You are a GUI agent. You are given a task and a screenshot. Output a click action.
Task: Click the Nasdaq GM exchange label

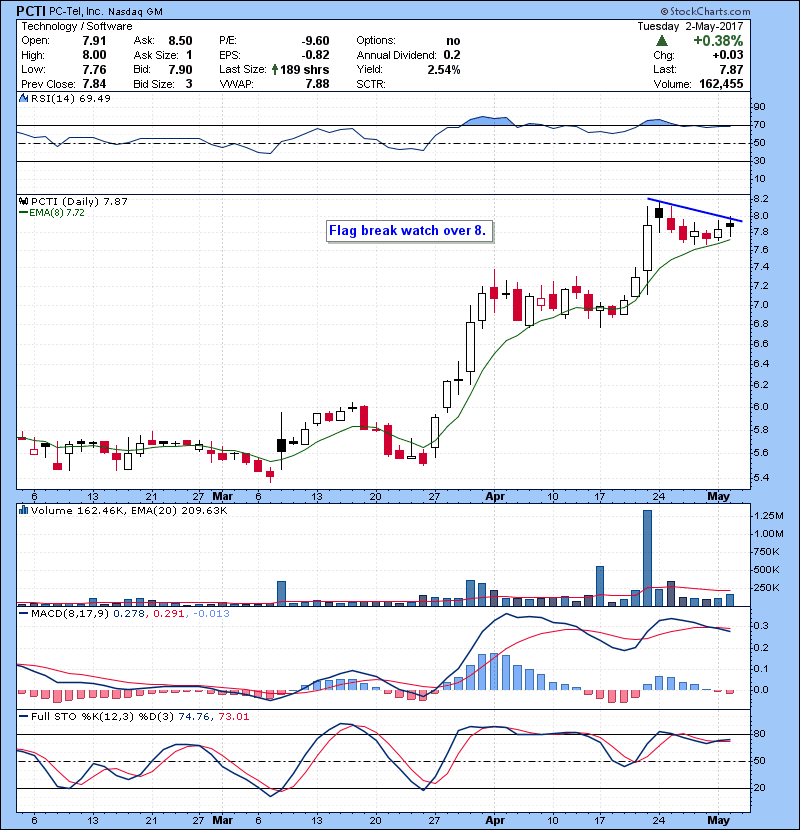pyautogui.click(x=135, y=12)
